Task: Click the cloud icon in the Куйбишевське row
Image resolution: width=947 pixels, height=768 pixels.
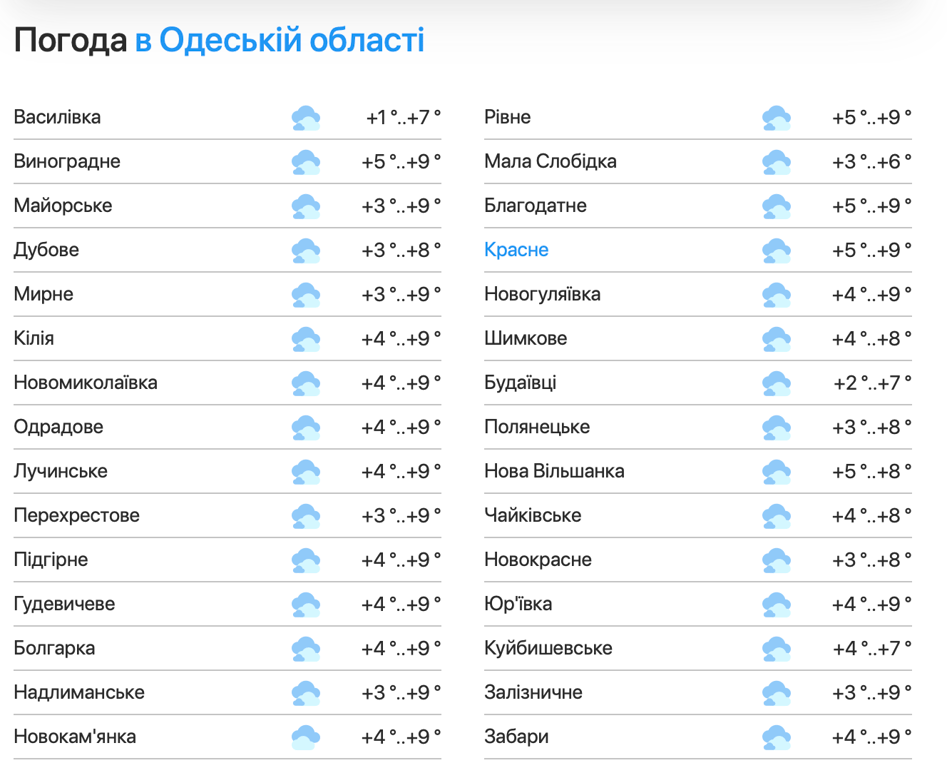Action: (776, 649)
